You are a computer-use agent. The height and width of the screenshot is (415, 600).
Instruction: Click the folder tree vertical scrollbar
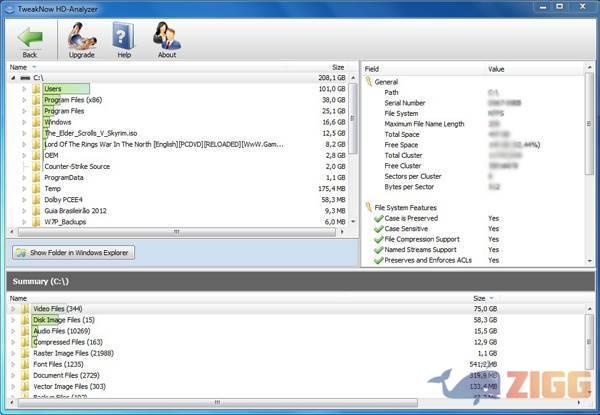[x=353, y=119]
